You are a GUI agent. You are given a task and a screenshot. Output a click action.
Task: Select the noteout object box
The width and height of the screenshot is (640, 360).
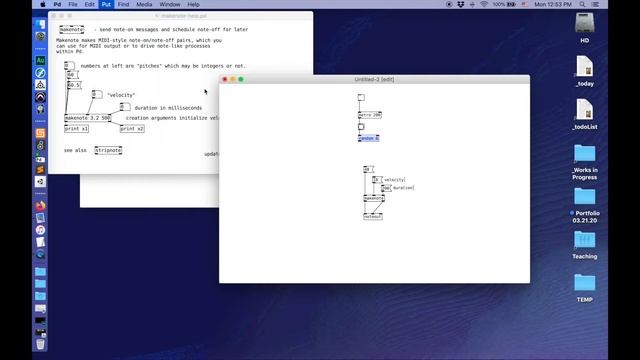tap(373, 216)
